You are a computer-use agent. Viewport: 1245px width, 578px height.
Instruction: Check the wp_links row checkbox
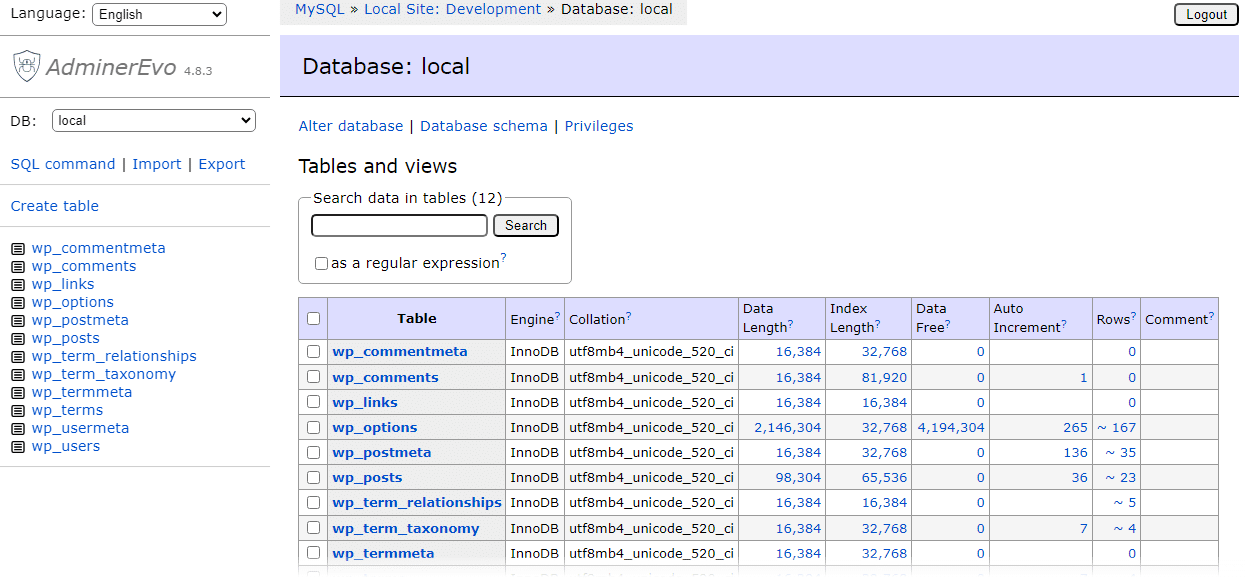313,402
